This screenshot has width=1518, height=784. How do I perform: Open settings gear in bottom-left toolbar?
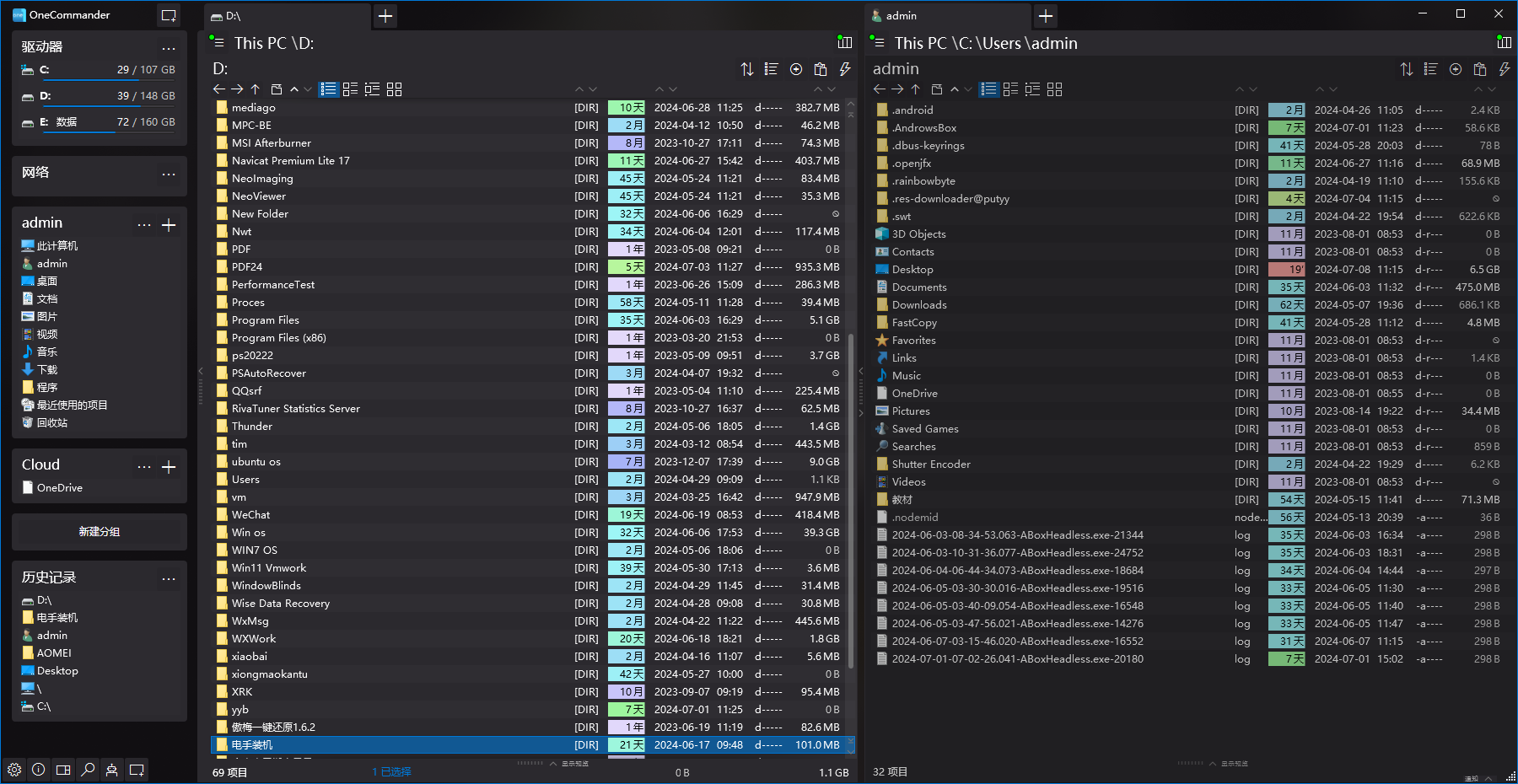[14, 770]
